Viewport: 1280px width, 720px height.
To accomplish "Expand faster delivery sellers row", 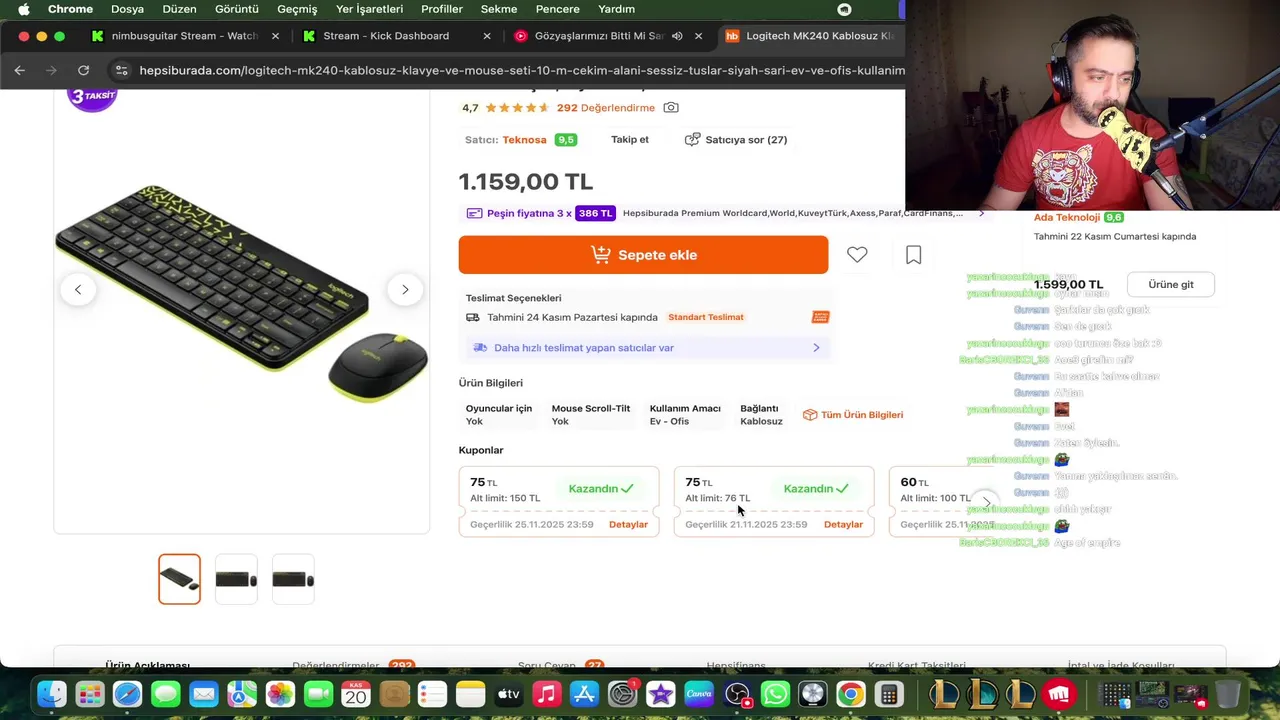I will (646, 348).
